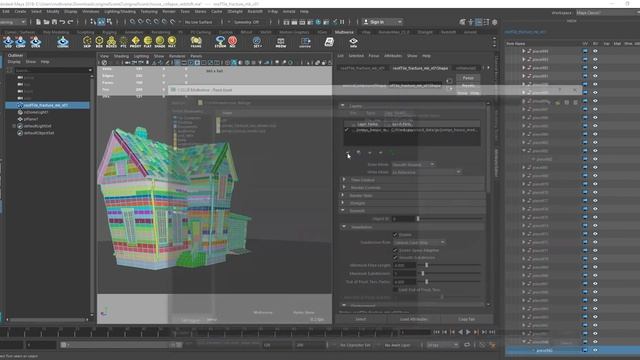Open the Lighting/Shading menu
Screen dimensions: 640x360
pos(120,11)
